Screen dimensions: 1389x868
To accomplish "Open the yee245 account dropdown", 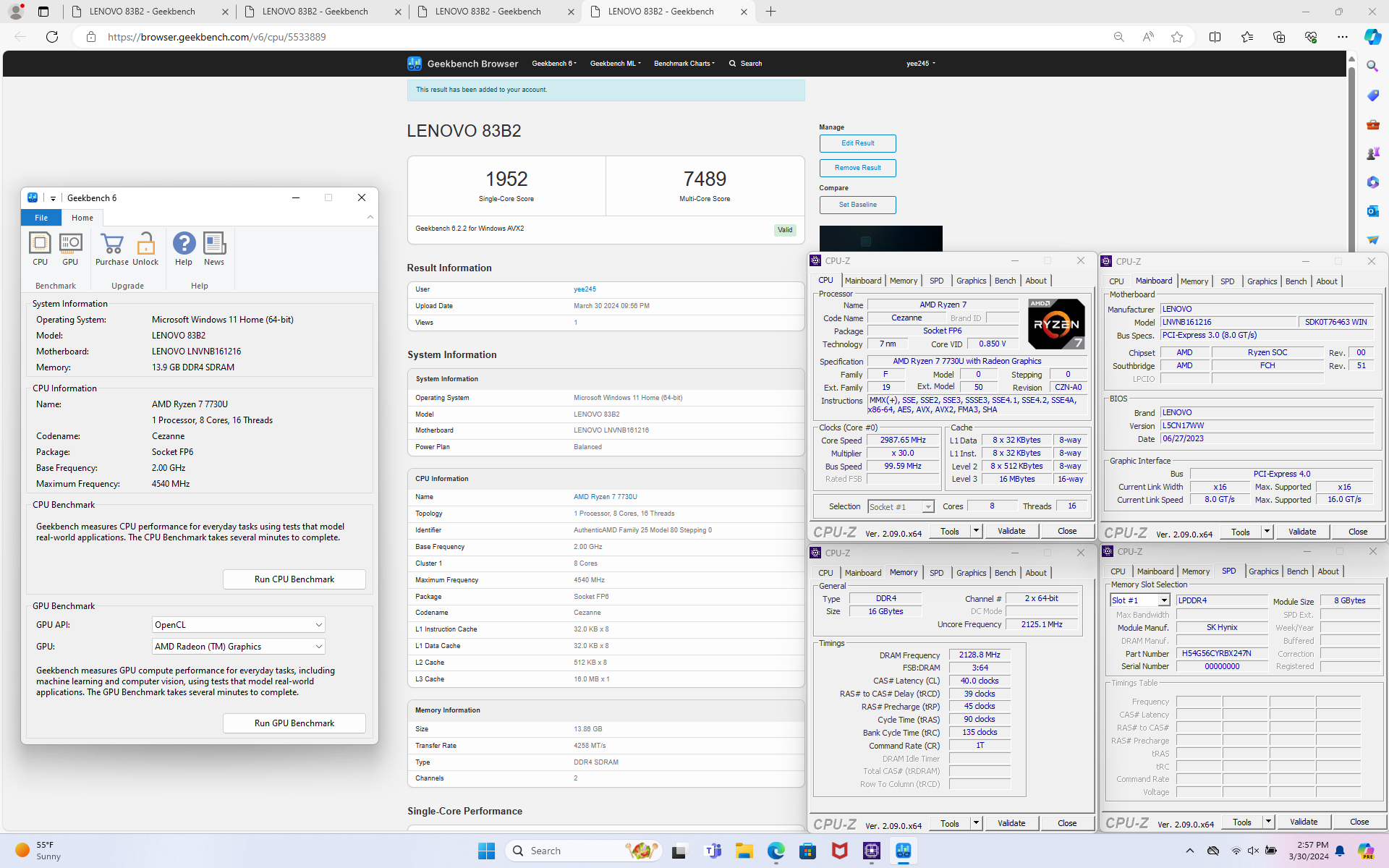I will (x=921, y=64).
